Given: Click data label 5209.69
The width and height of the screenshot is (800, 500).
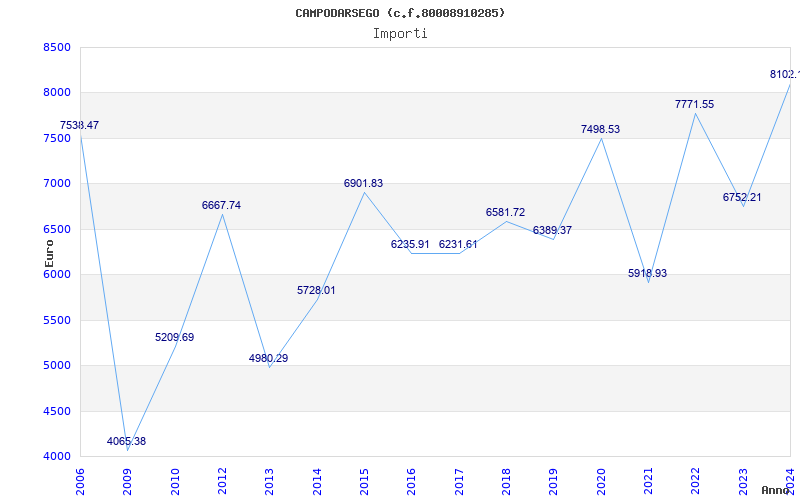Looking at the screenshot, I should click(x=174, y=337).
